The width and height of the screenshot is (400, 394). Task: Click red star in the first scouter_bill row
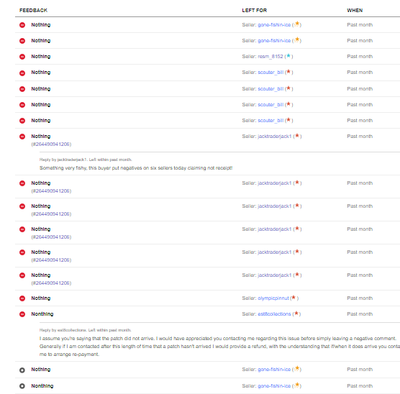pyautogui.click(x=289, y=72)
